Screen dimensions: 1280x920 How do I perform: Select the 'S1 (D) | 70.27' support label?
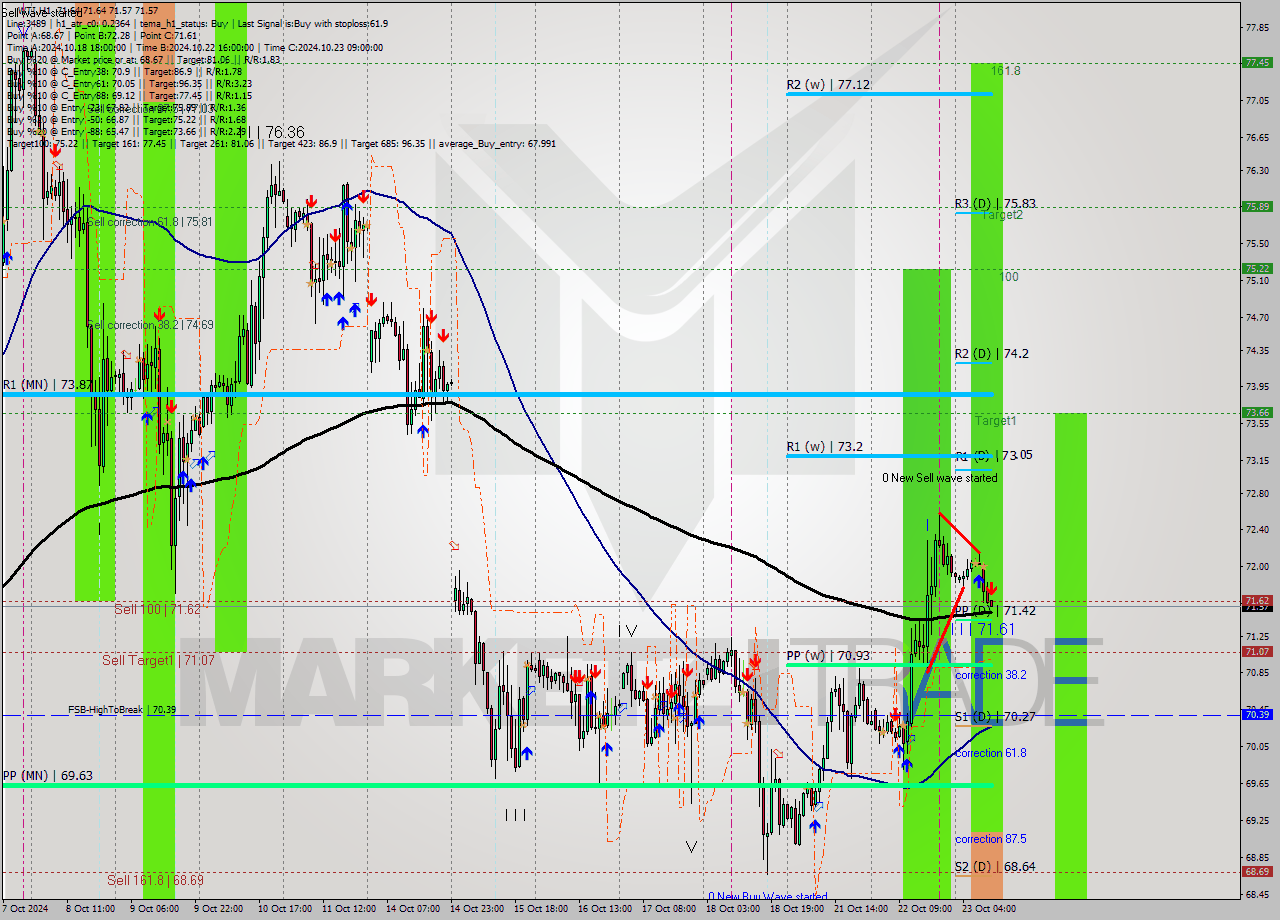(x=994, y=716)
